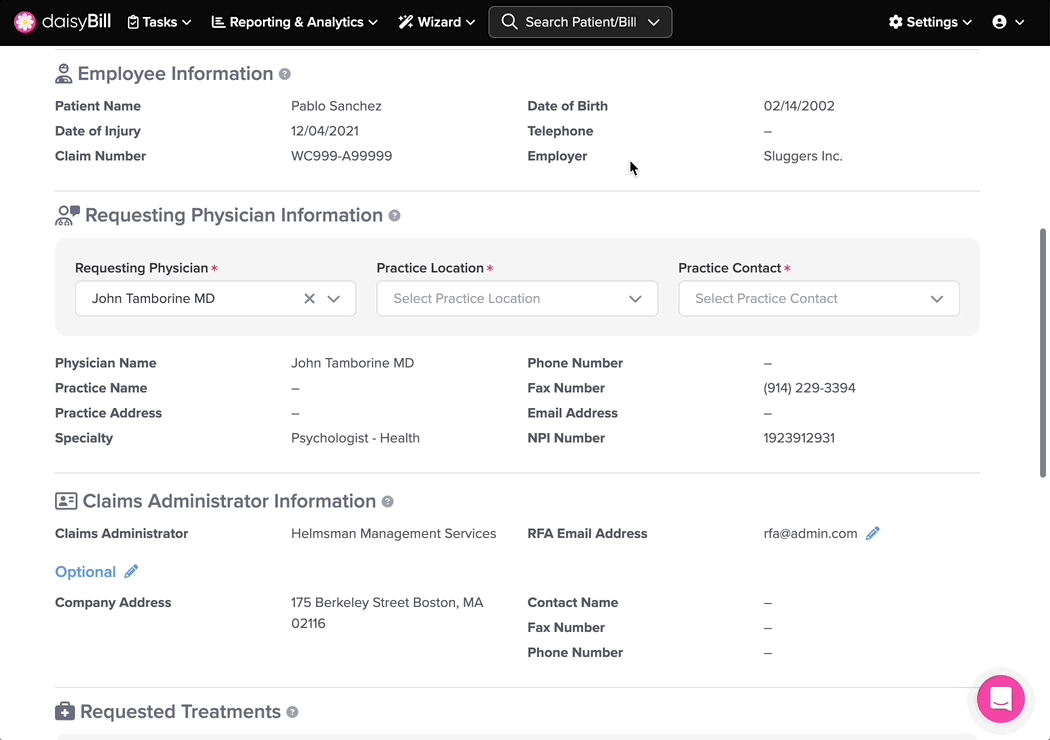Open Reporting & Analytics menu

coord(295,22)
